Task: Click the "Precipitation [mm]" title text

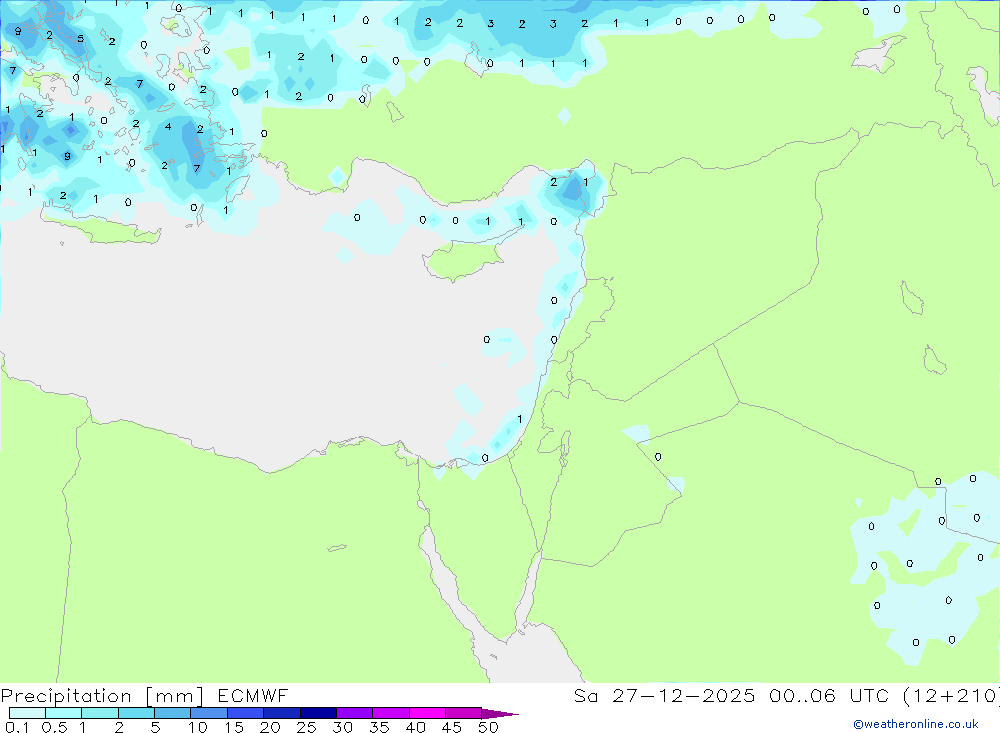Action: pos(102,696)
